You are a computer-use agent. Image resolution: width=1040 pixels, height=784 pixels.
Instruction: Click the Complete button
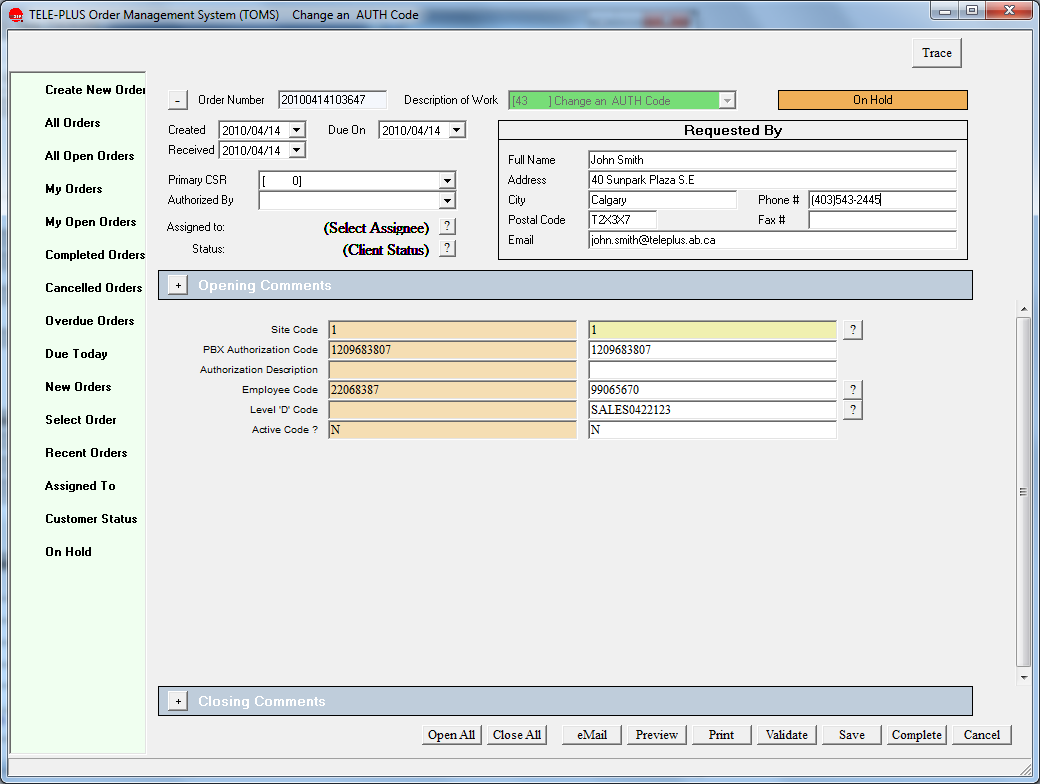click(x=917, y=735)
